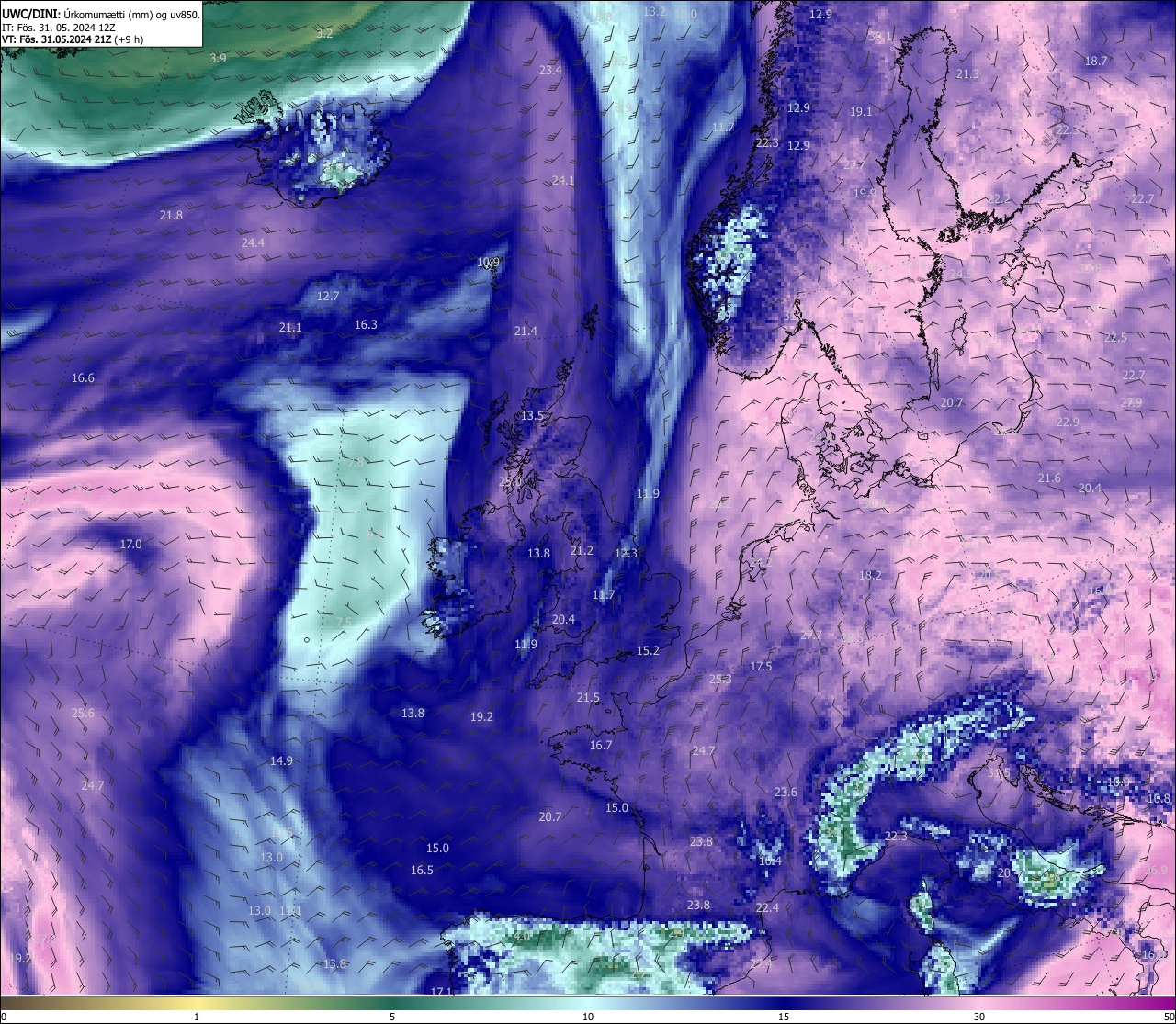Select the 24.1 value label
The height and width of the screenshot is (1024, 1176).
pyautogui.click(x=563, y=180)
